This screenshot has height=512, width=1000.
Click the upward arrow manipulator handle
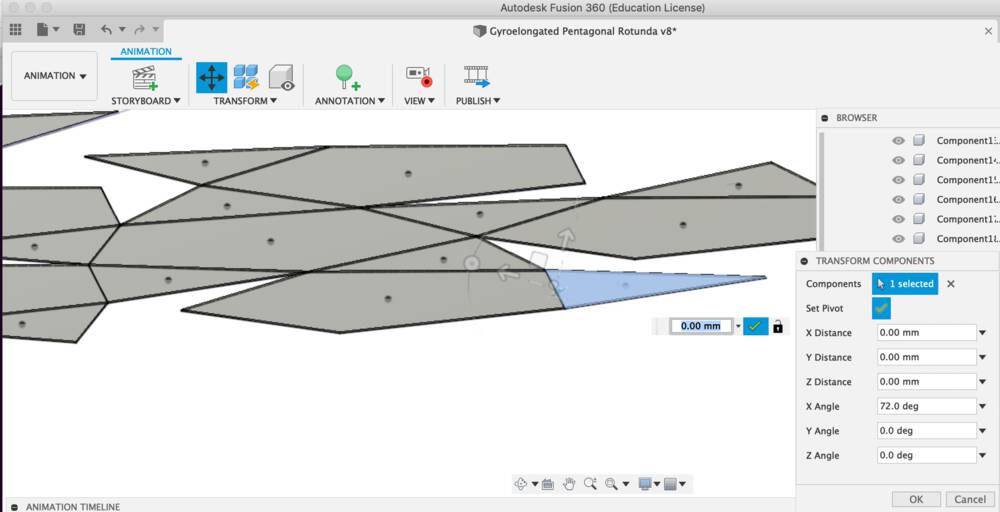coord(566,238)
